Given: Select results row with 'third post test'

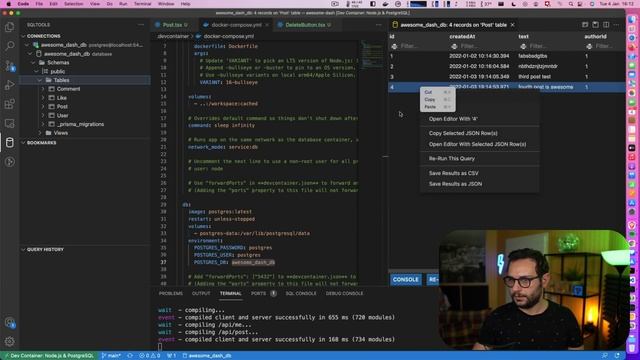Looking at the screenshot, I should pos(507,77).
